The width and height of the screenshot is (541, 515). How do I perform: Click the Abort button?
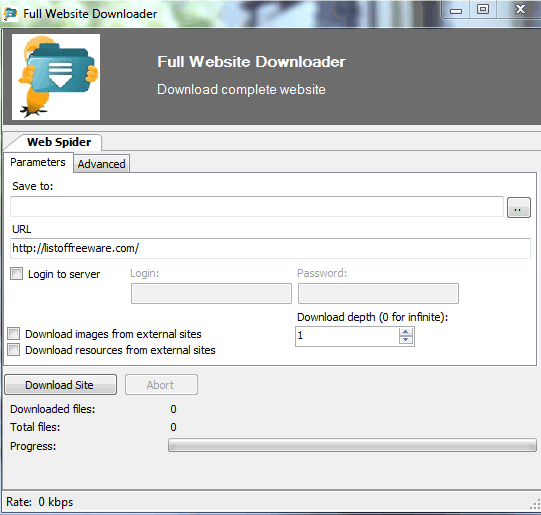point(161,385)
